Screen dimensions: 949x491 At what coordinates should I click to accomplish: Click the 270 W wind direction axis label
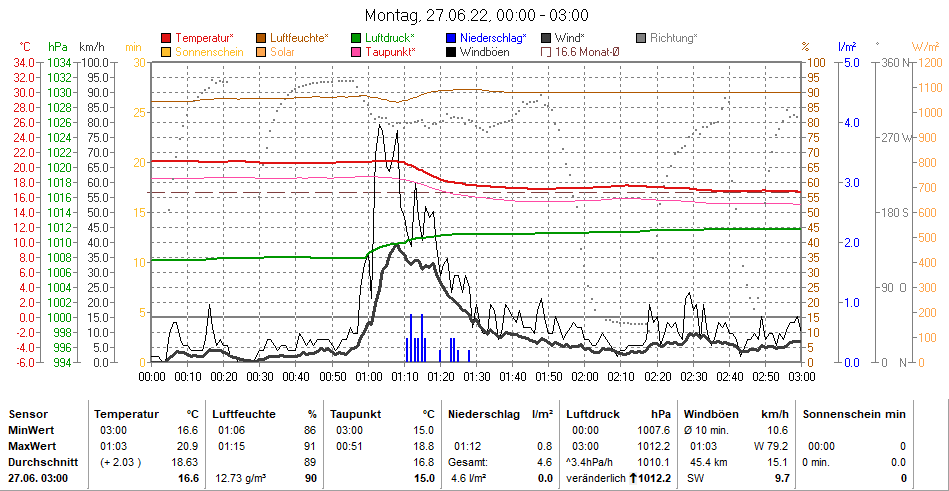897,137
